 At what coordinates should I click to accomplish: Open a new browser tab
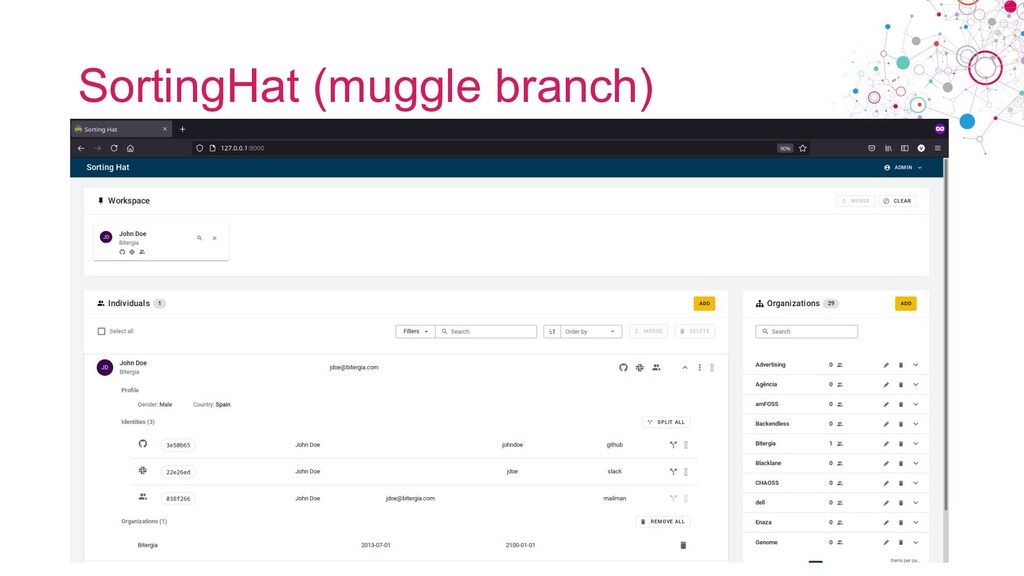(x=182, y=129)
